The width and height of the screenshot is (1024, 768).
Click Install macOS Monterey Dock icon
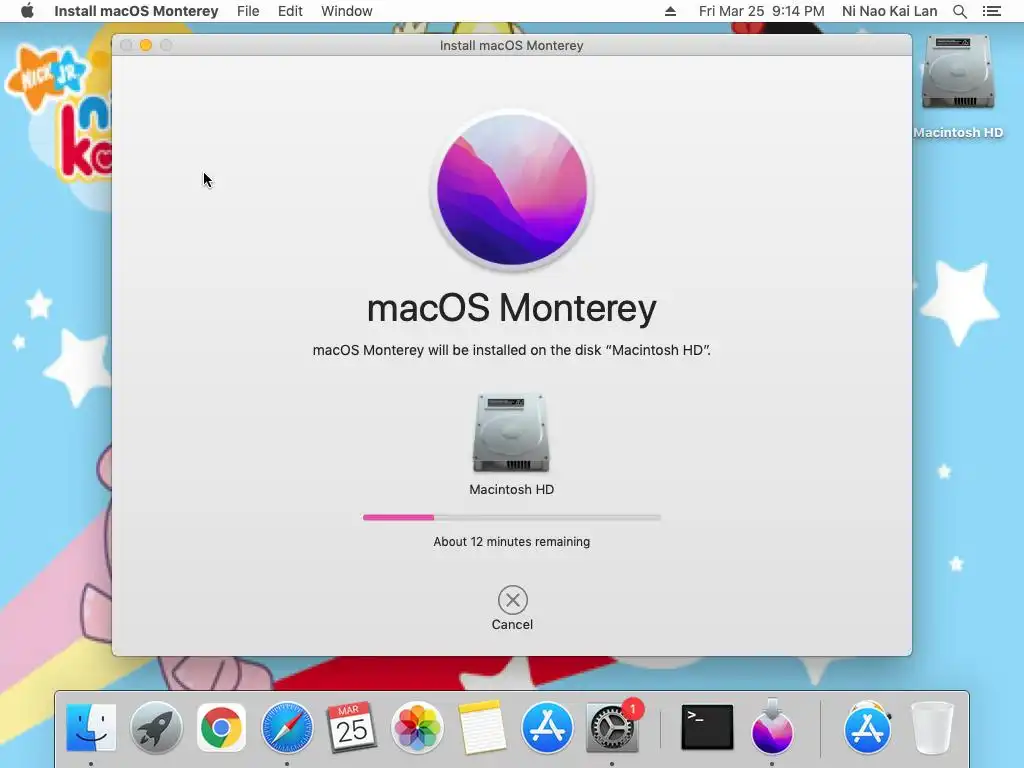point(772,728)
